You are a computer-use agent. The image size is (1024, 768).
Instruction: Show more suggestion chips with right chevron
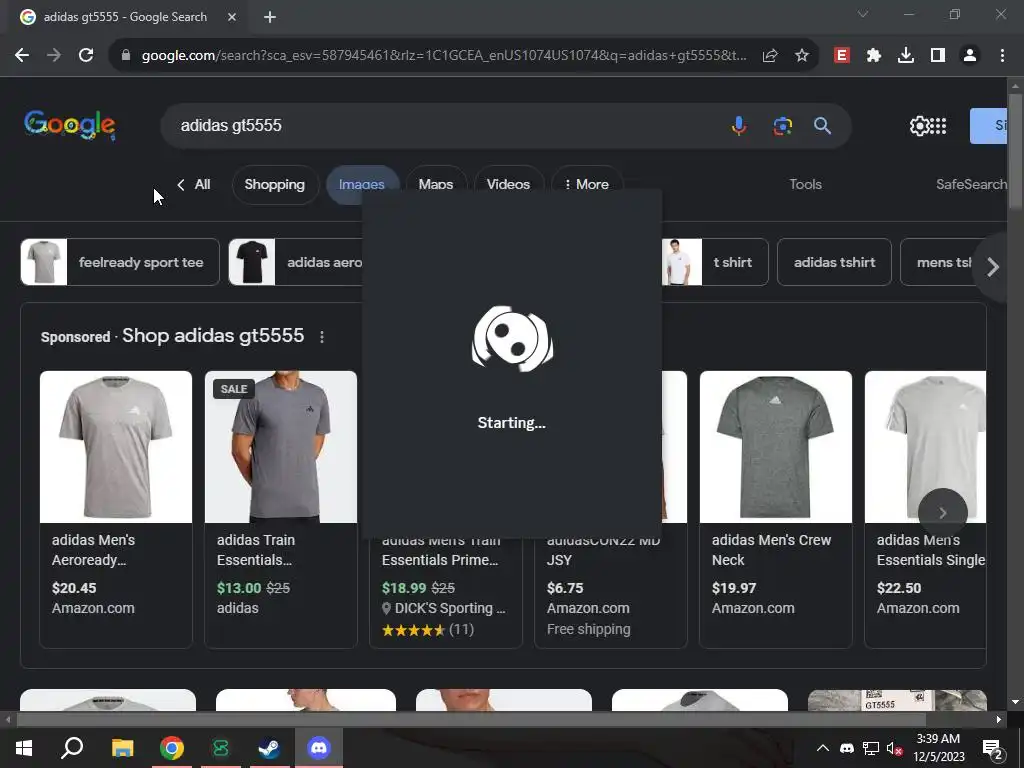993,266
